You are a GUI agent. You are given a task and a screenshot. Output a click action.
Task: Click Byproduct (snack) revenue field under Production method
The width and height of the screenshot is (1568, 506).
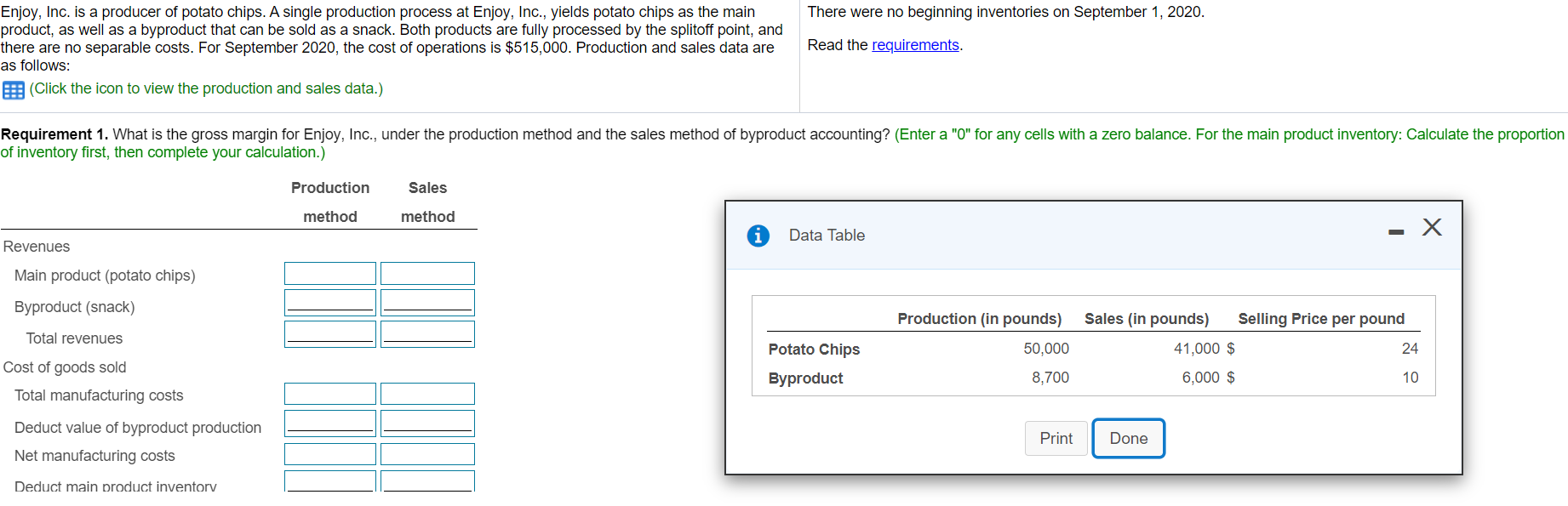tap(330, 303)
